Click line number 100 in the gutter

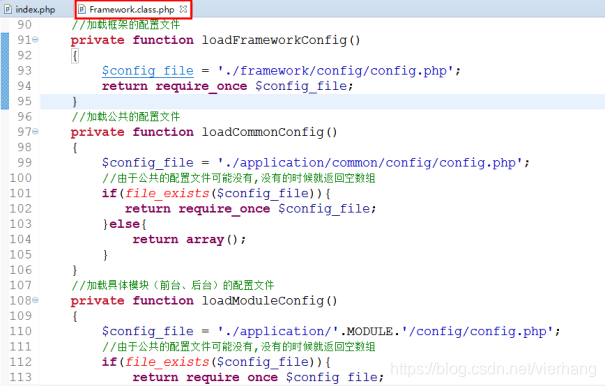(x=21, y=178)
